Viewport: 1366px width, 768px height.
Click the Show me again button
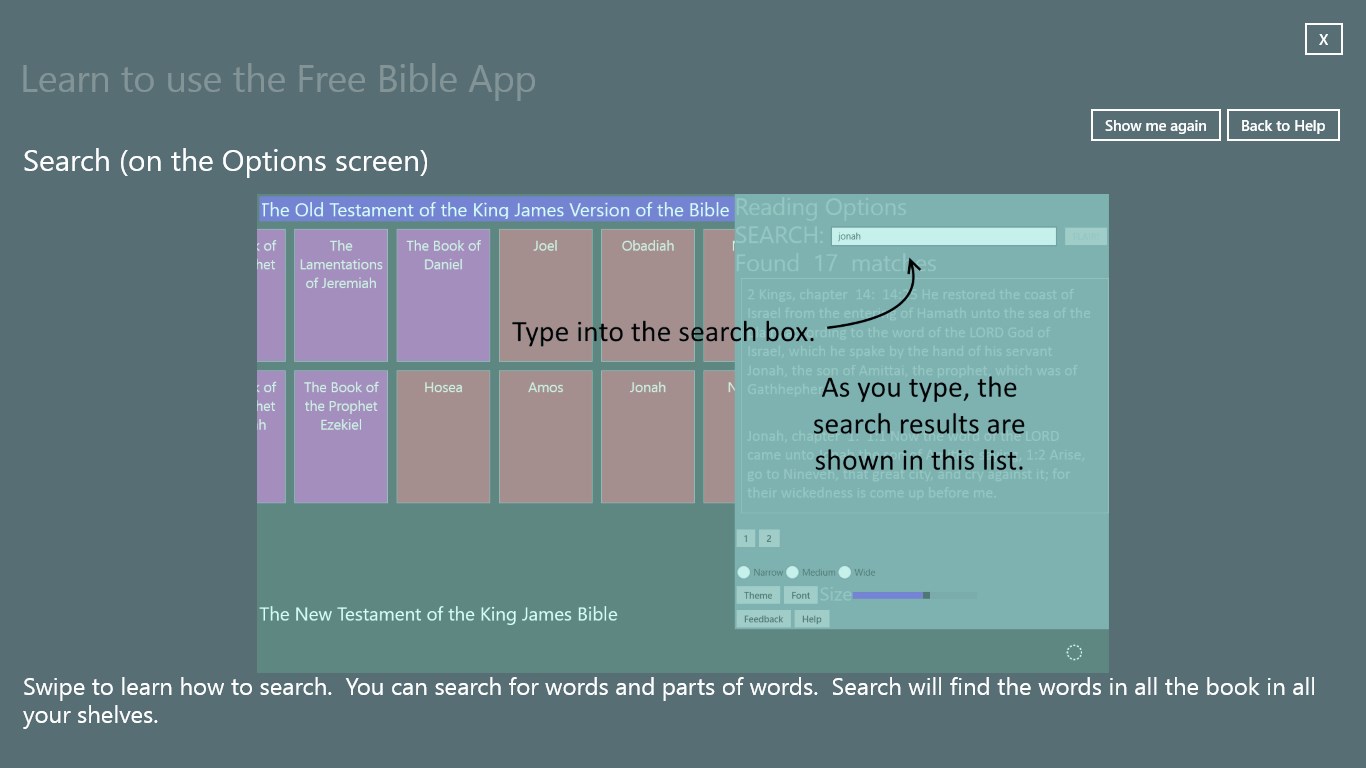click(1155, 125)
